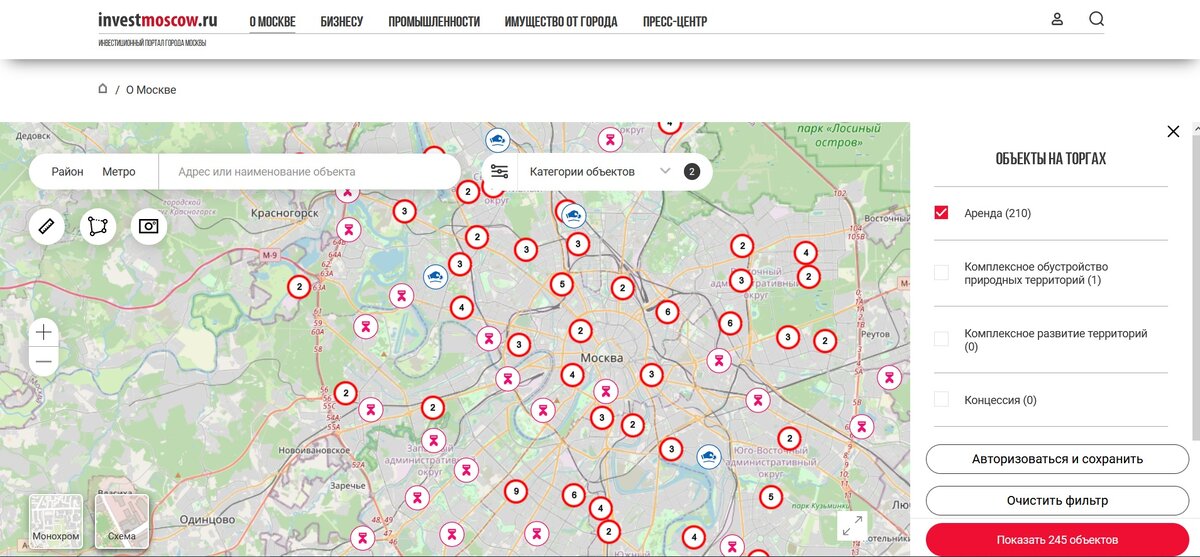Click cluster 4 near Восточный label
The width and height of the screenshot is (1200, 557).
(805, 253)
